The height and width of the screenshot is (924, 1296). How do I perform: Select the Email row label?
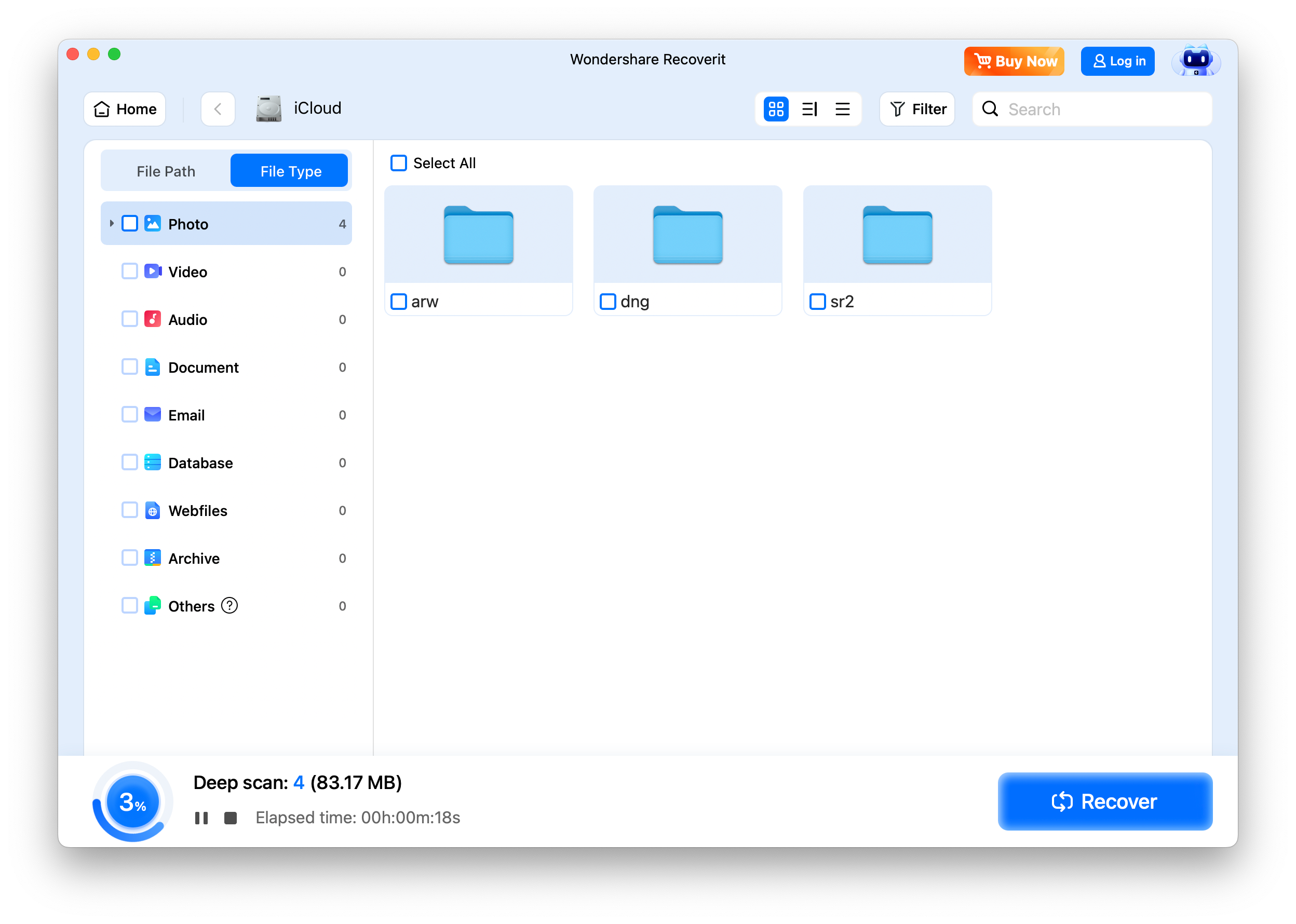click(187, 415)
